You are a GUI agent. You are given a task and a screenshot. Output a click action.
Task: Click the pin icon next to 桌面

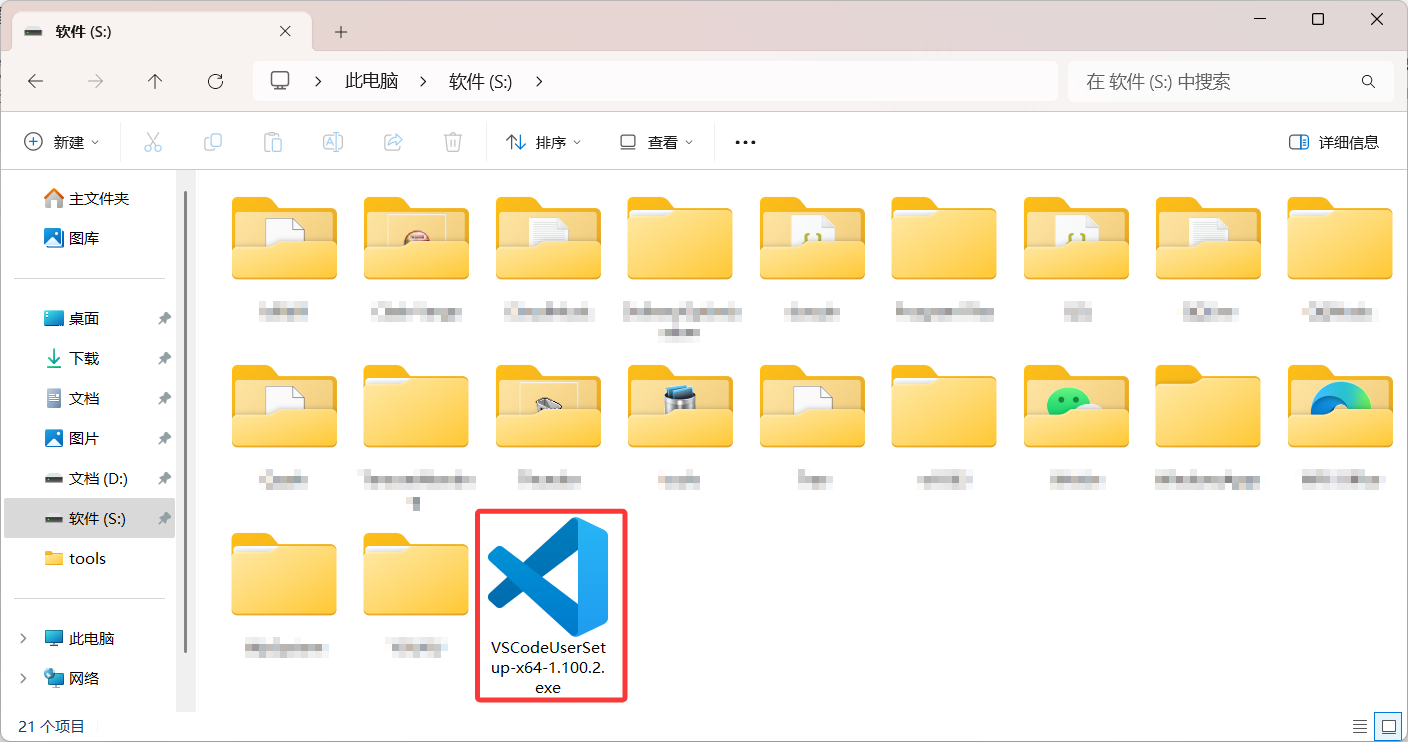(x=164, y=318)
